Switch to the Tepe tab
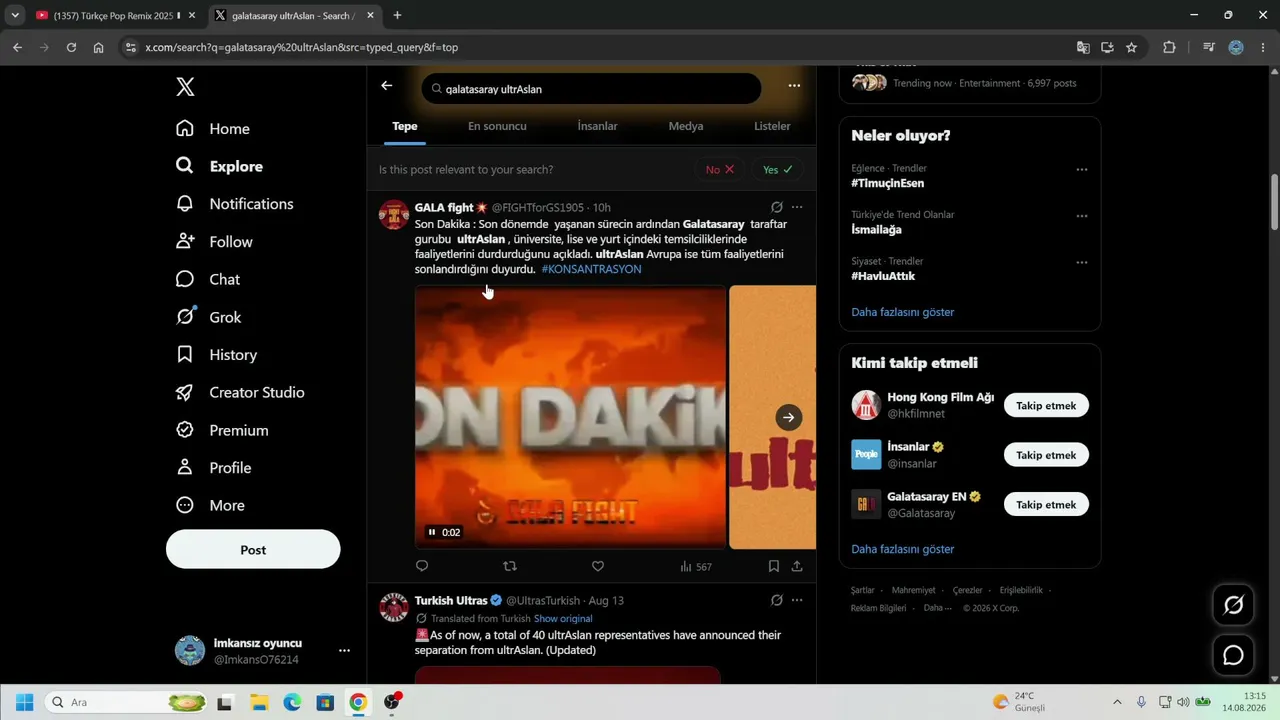This screenshot has height=720, width=1280. pyautogui.click(x=405, y=126)
